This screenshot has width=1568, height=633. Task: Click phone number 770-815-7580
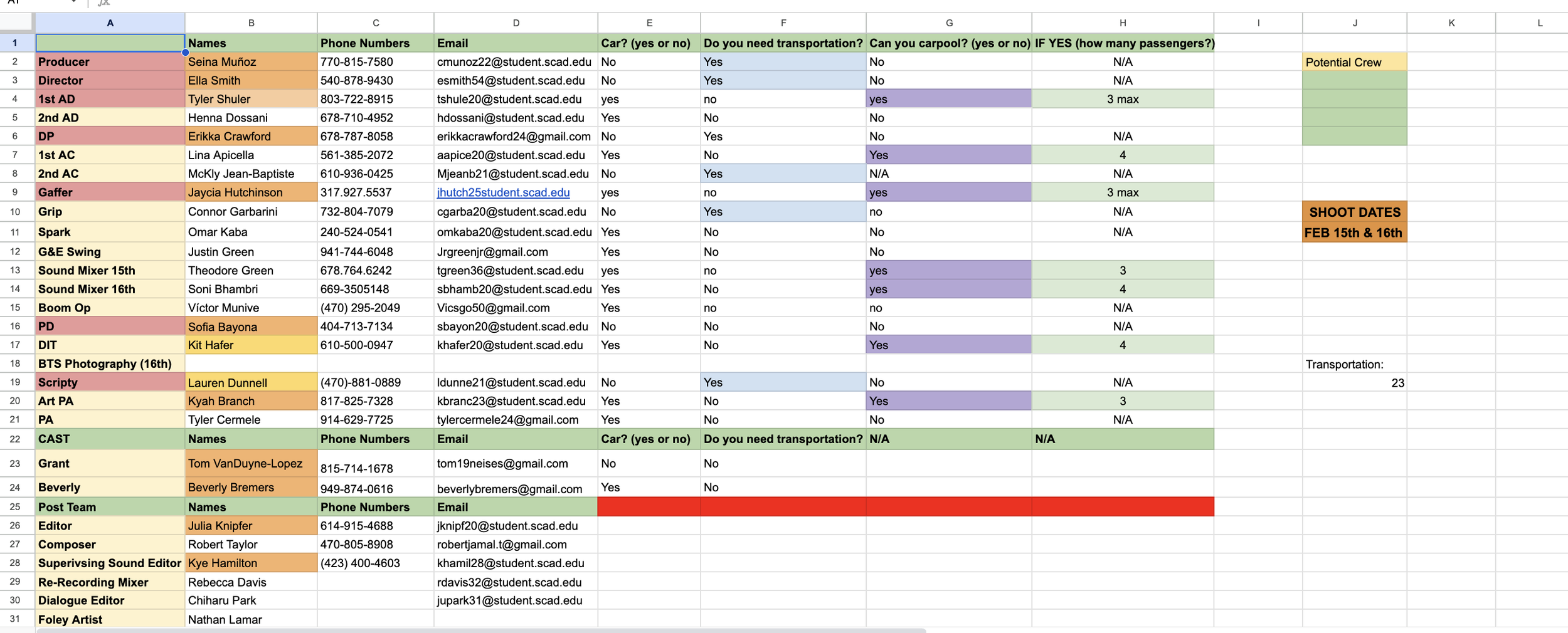(375, 61)
